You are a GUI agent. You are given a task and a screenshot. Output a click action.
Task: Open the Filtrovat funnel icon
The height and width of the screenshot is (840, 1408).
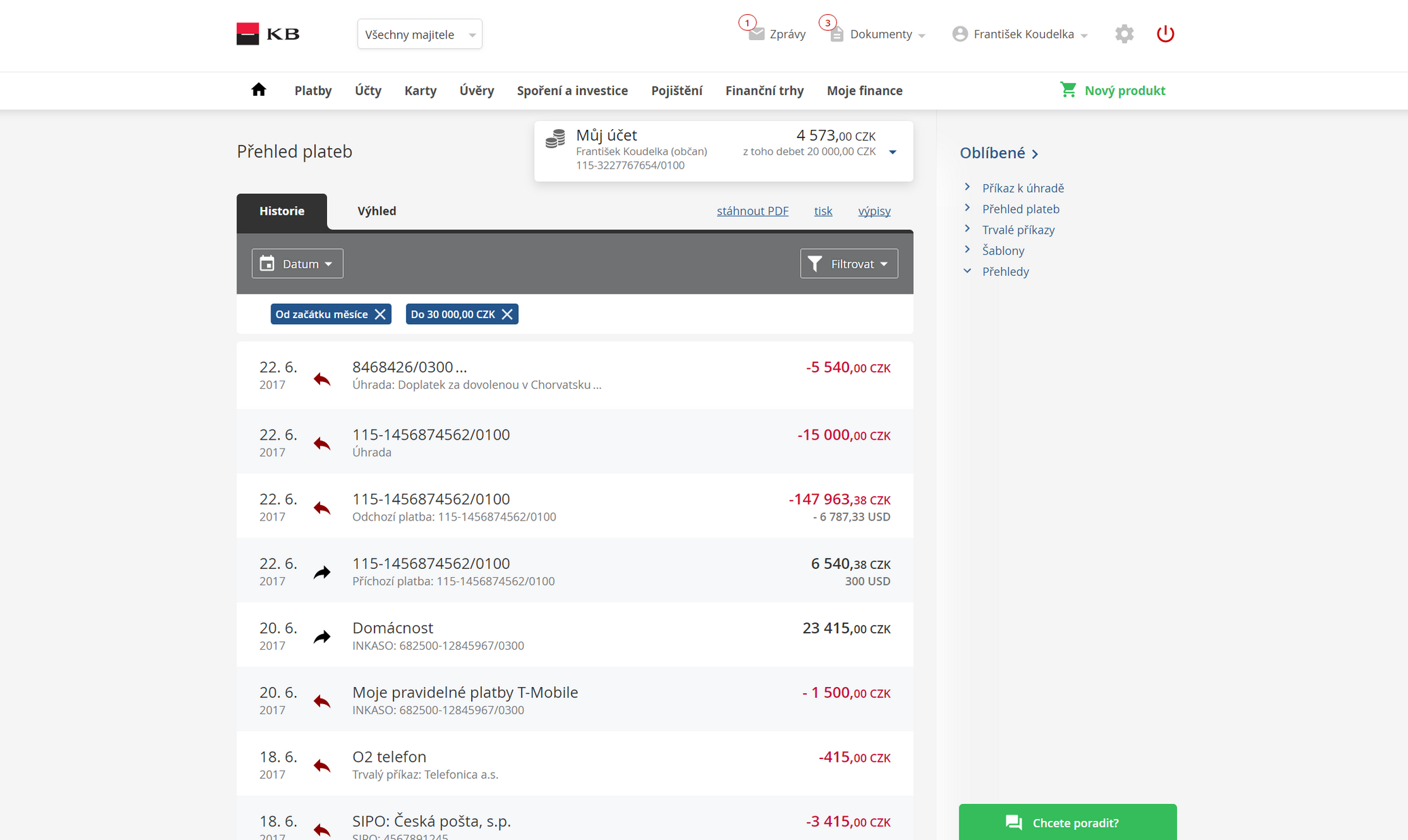[815, 263]
